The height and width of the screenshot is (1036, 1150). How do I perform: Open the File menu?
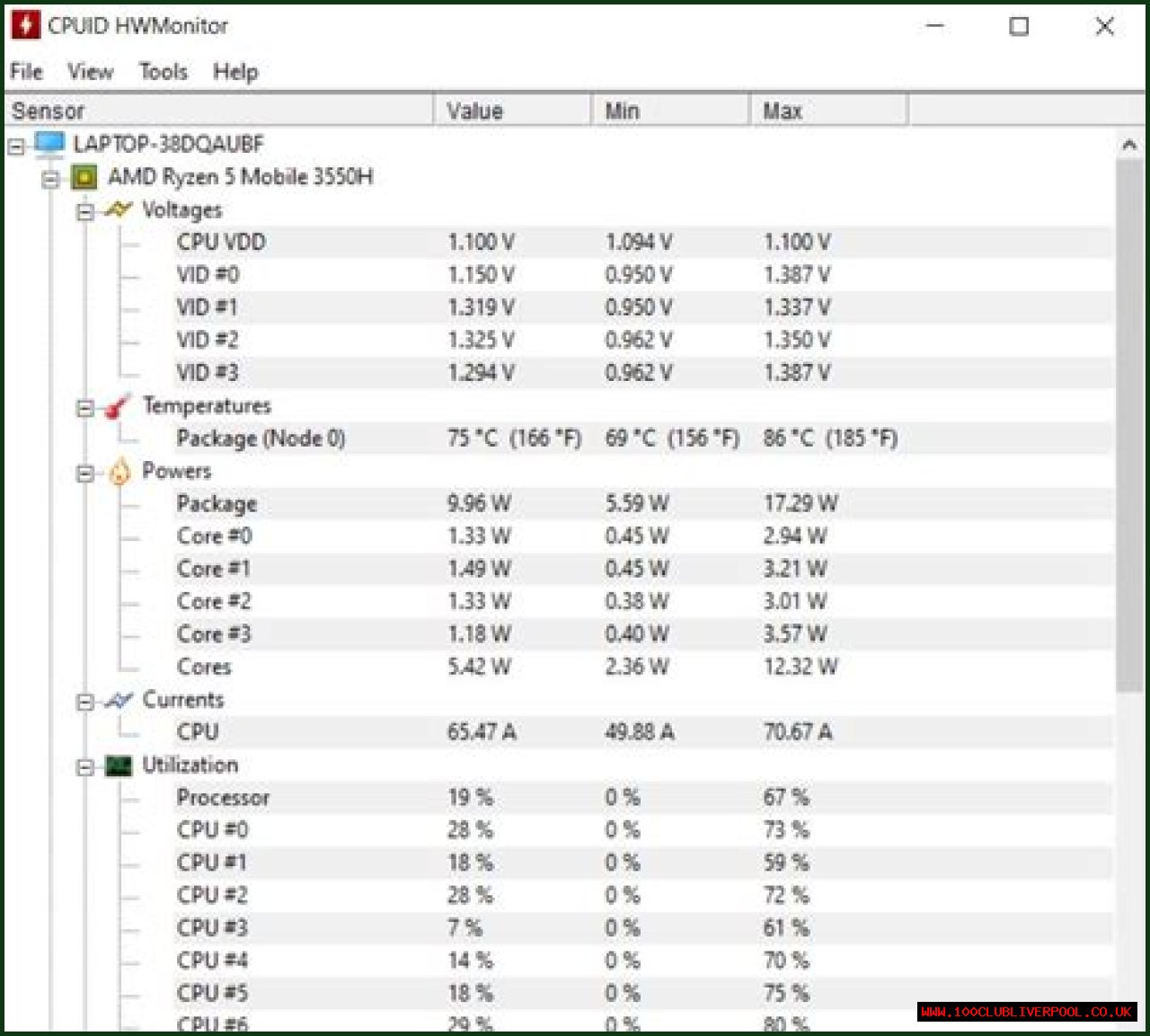[26, 72]
